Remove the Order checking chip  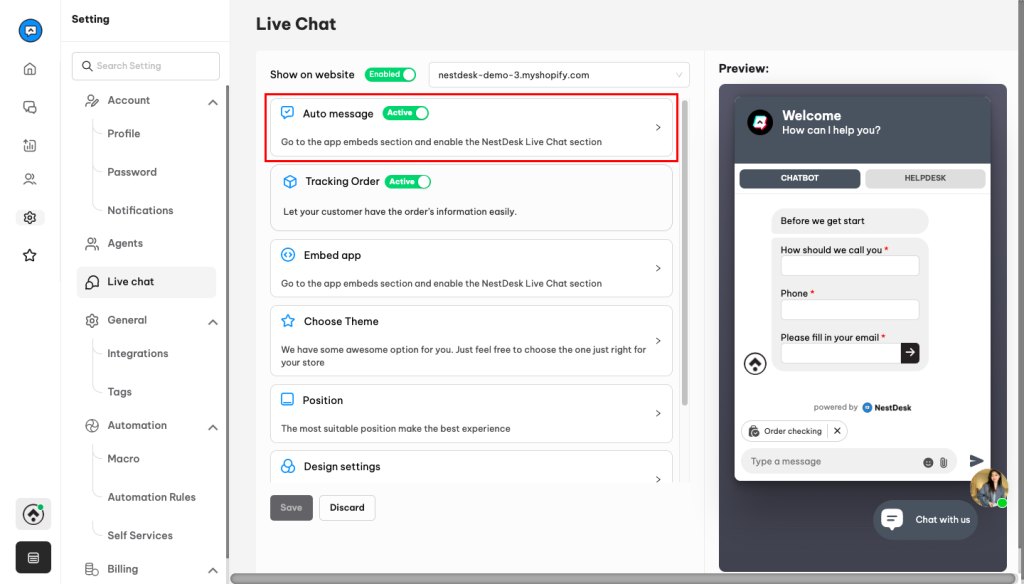[837, 430]
